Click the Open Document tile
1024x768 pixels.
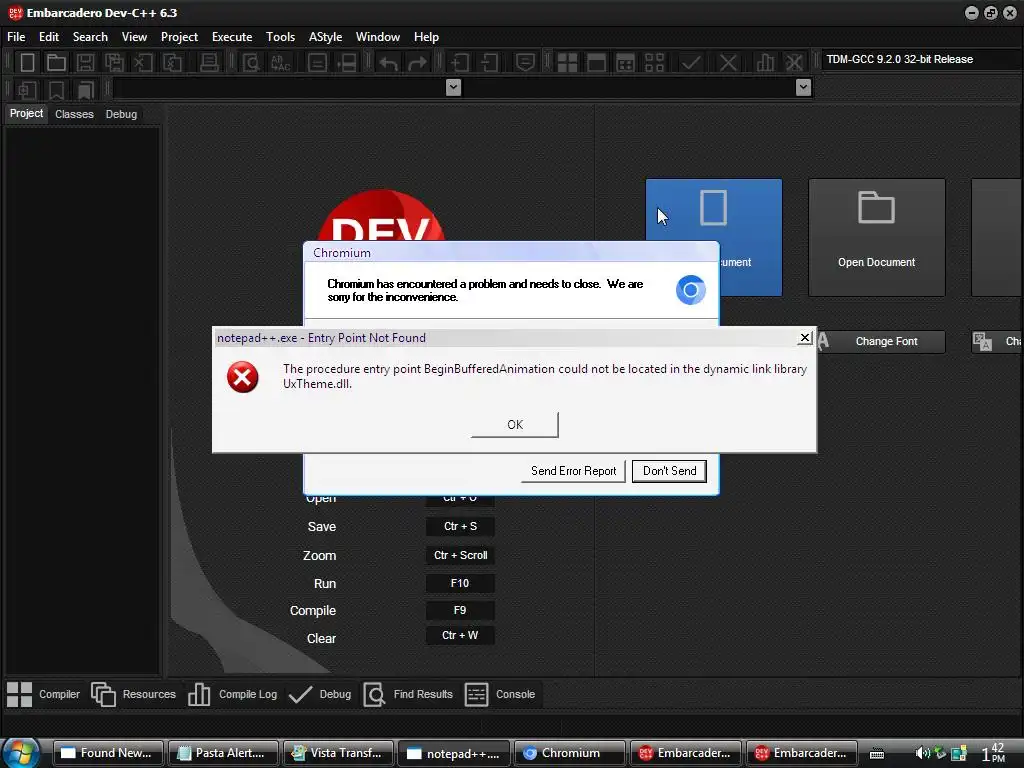[876, 238]
